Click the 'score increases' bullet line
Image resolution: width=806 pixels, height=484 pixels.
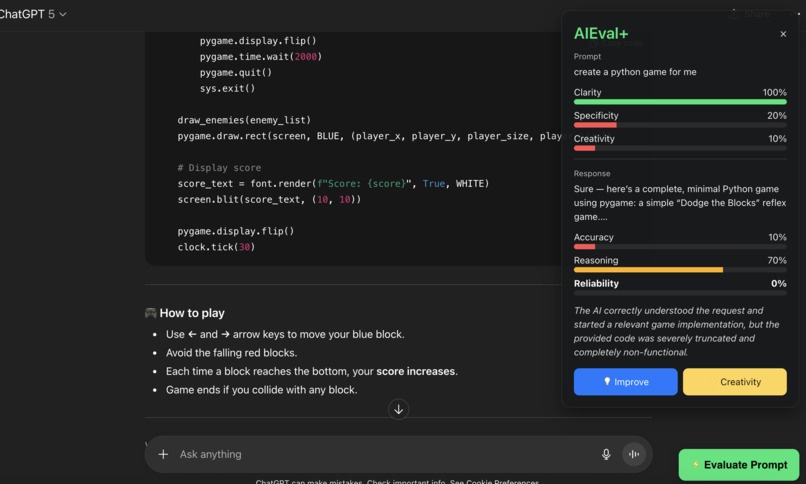[312, 371]
